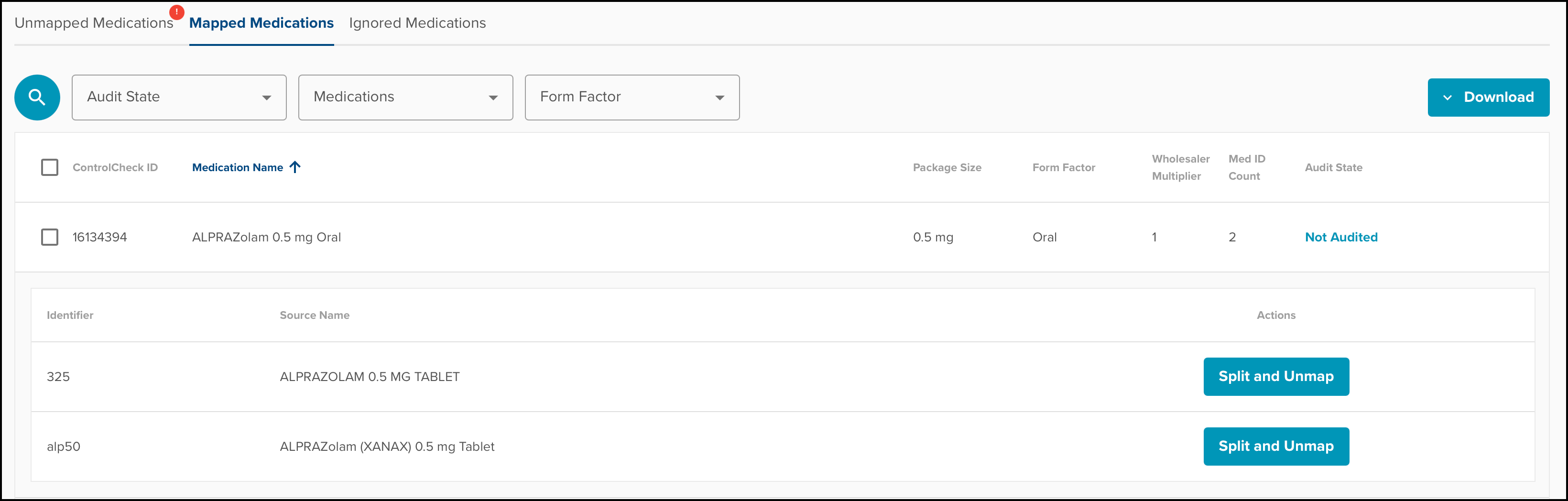Click the chevron icon on Download button

pos(1448,98)
